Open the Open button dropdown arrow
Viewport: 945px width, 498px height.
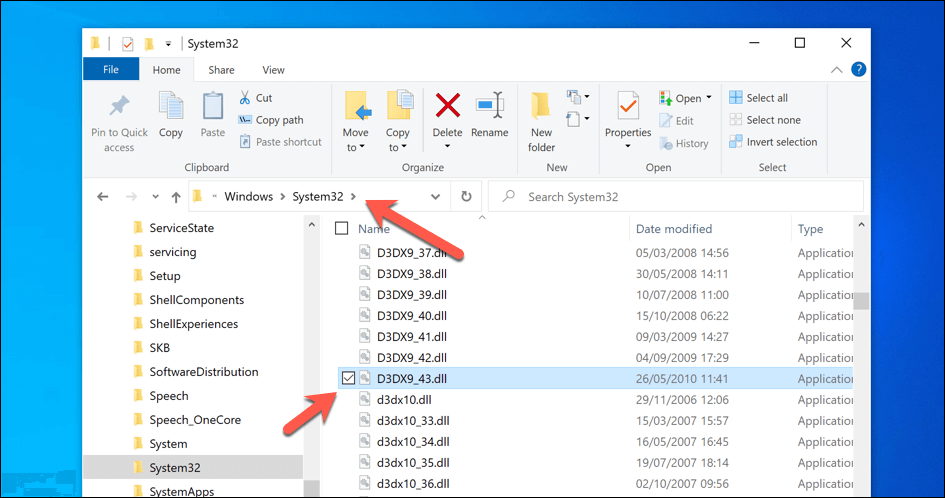[709, 97]
